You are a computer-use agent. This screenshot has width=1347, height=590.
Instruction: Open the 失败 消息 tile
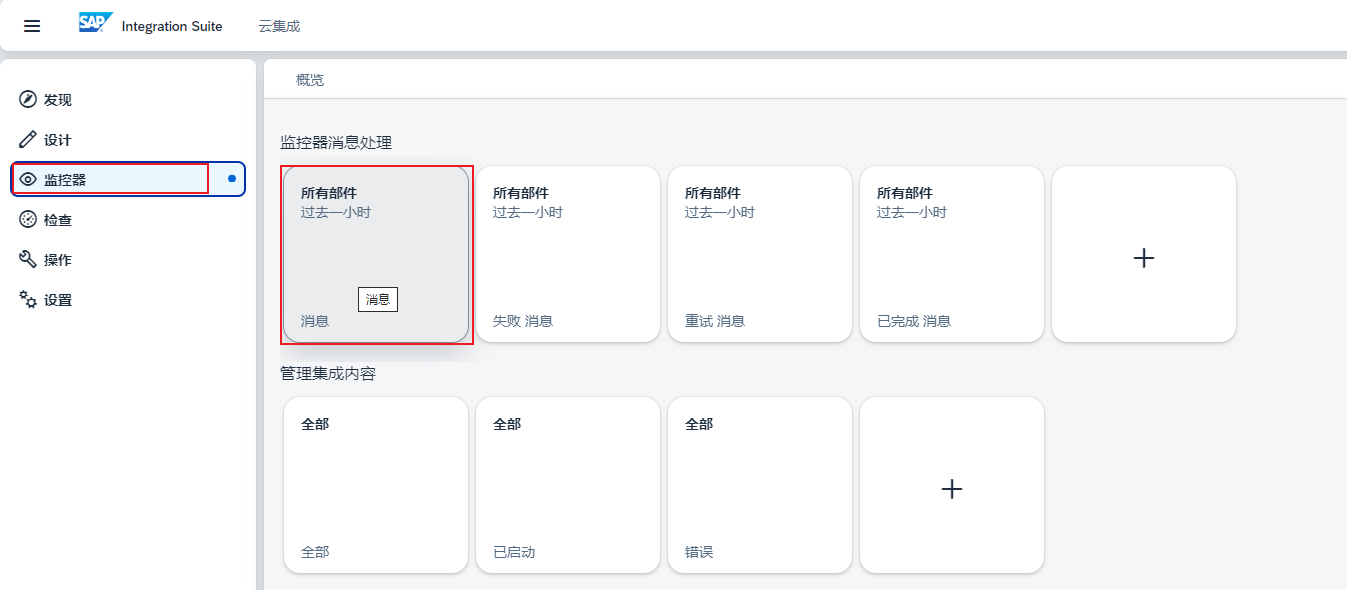pos(568,255)
